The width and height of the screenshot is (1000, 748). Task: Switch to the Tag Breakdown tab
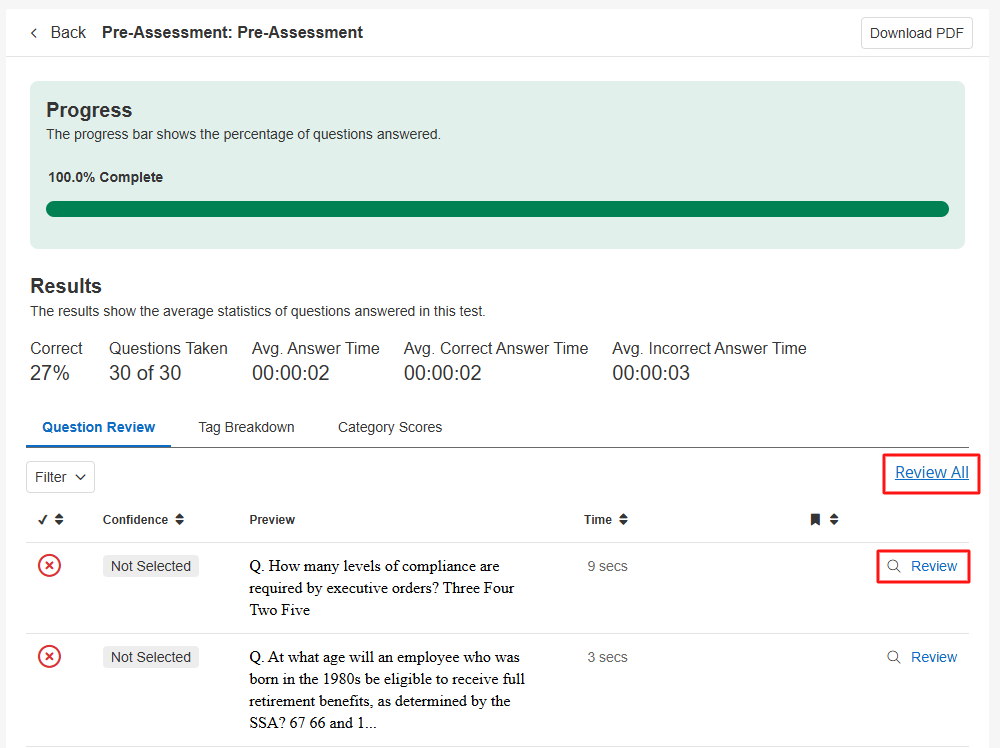[246, 427]
